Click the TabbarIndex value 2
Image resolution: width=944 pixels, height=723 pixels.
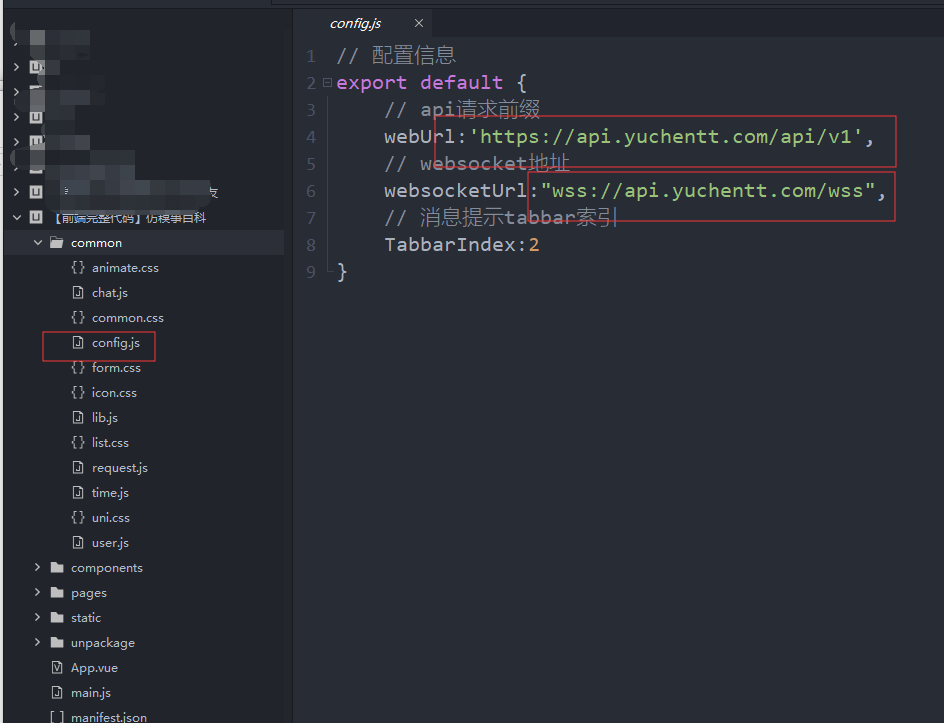coord(534,245)
